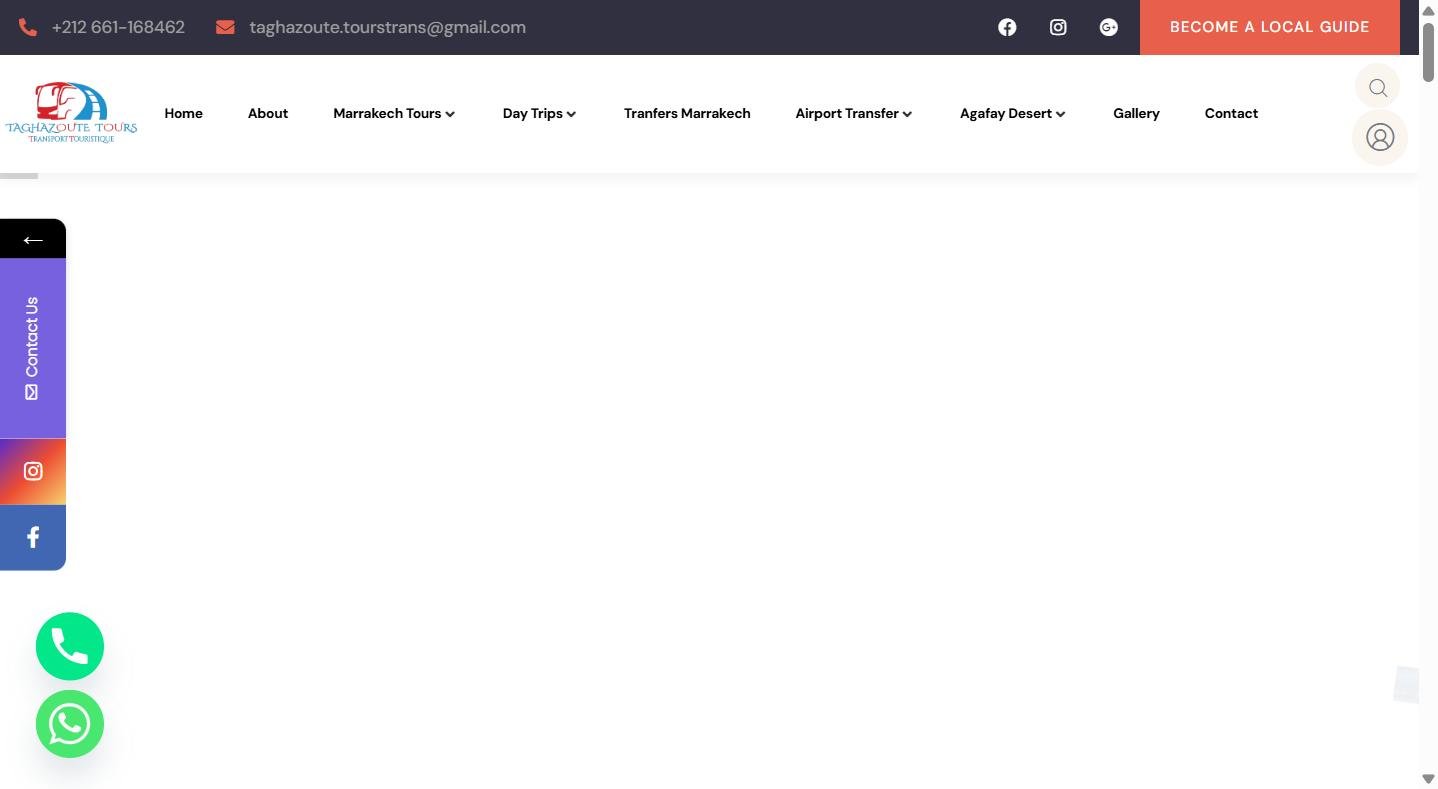Click the envelope email icon in top bar

pyautogui.click(x=225, y=27)
